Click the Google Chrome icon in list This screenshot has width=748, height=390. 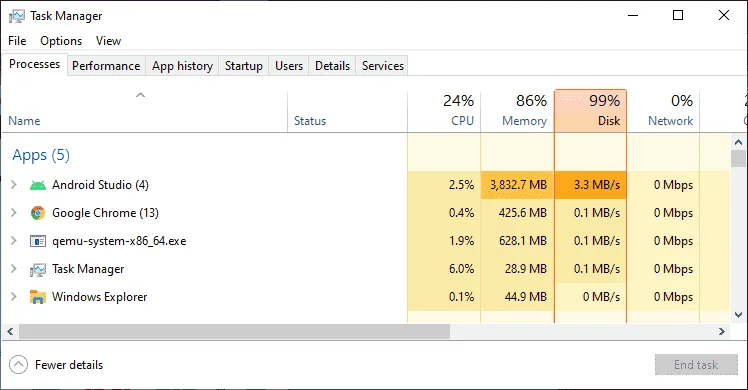[x=38, y=213]
